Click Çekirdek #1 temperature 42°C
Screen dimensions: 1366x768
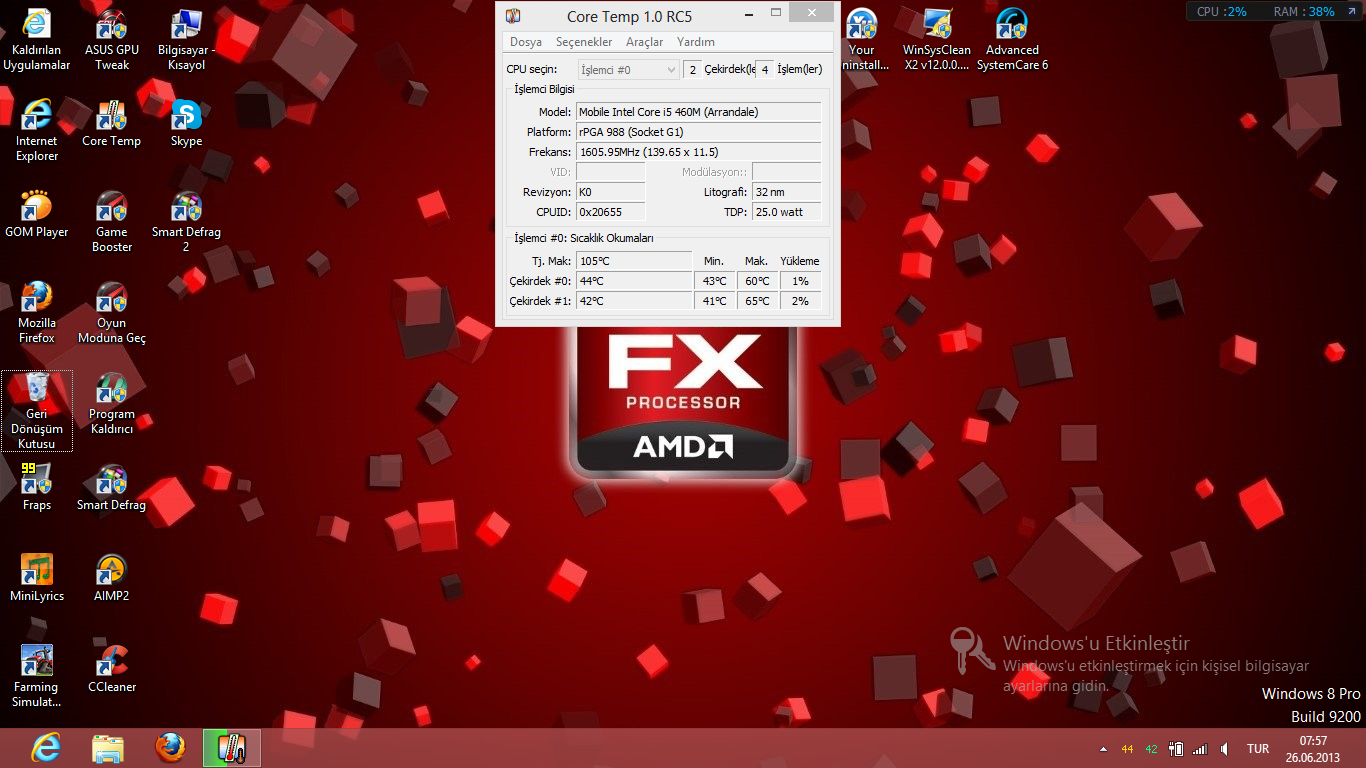point(634,301)
